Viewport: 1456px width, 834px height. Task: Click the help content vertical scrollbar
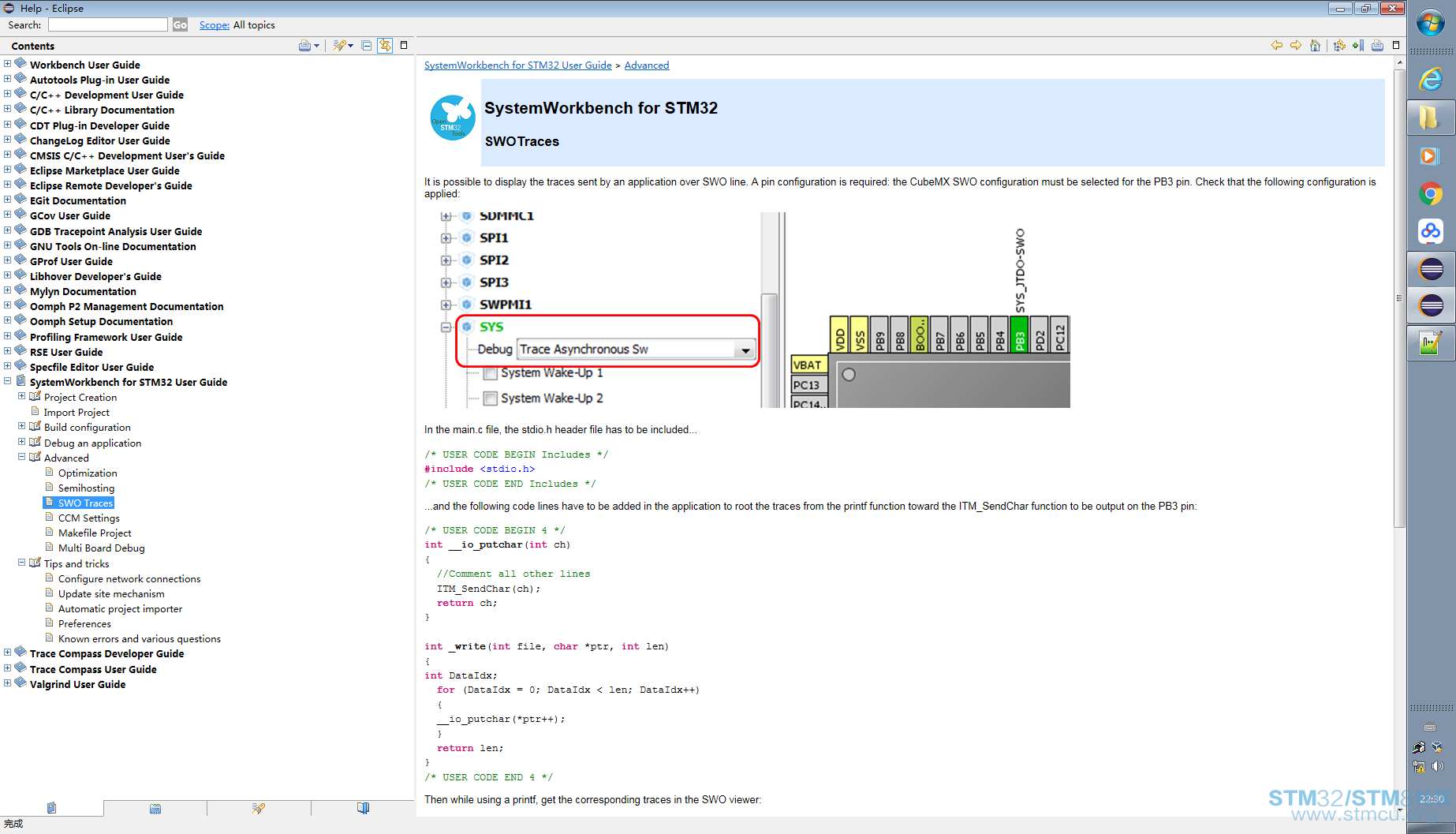(1400, 298)
